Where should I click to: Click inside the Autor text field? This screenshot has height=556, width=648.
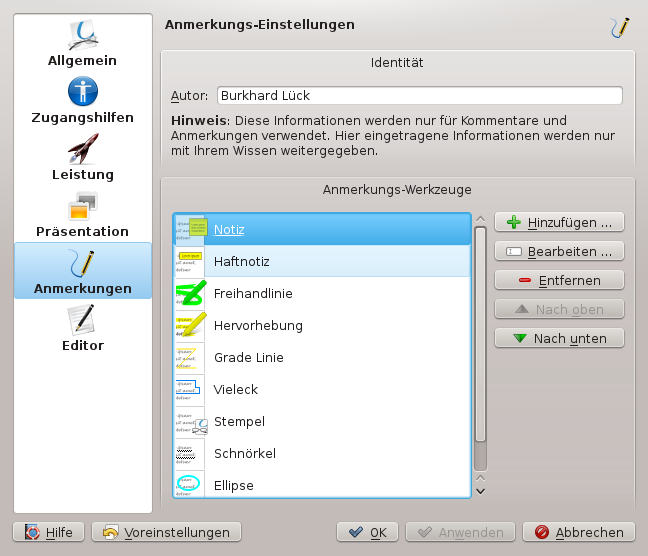pyautogui.click(x=419, y=96)
